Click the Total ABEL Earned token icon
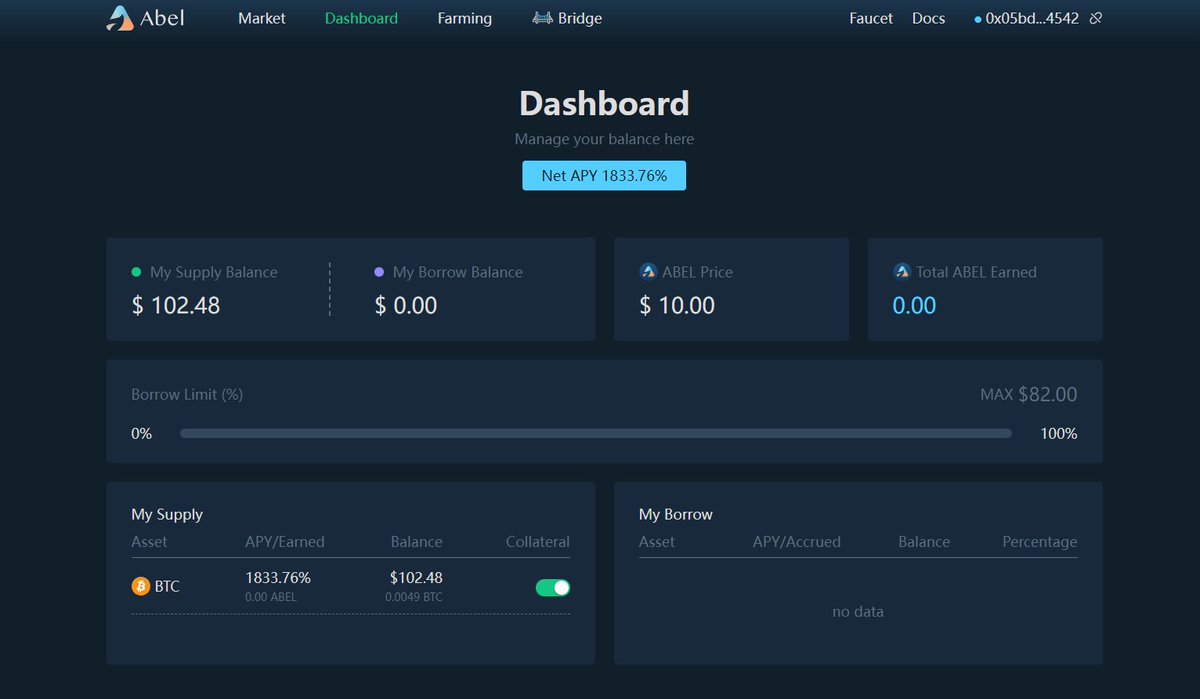 (902, 271)
